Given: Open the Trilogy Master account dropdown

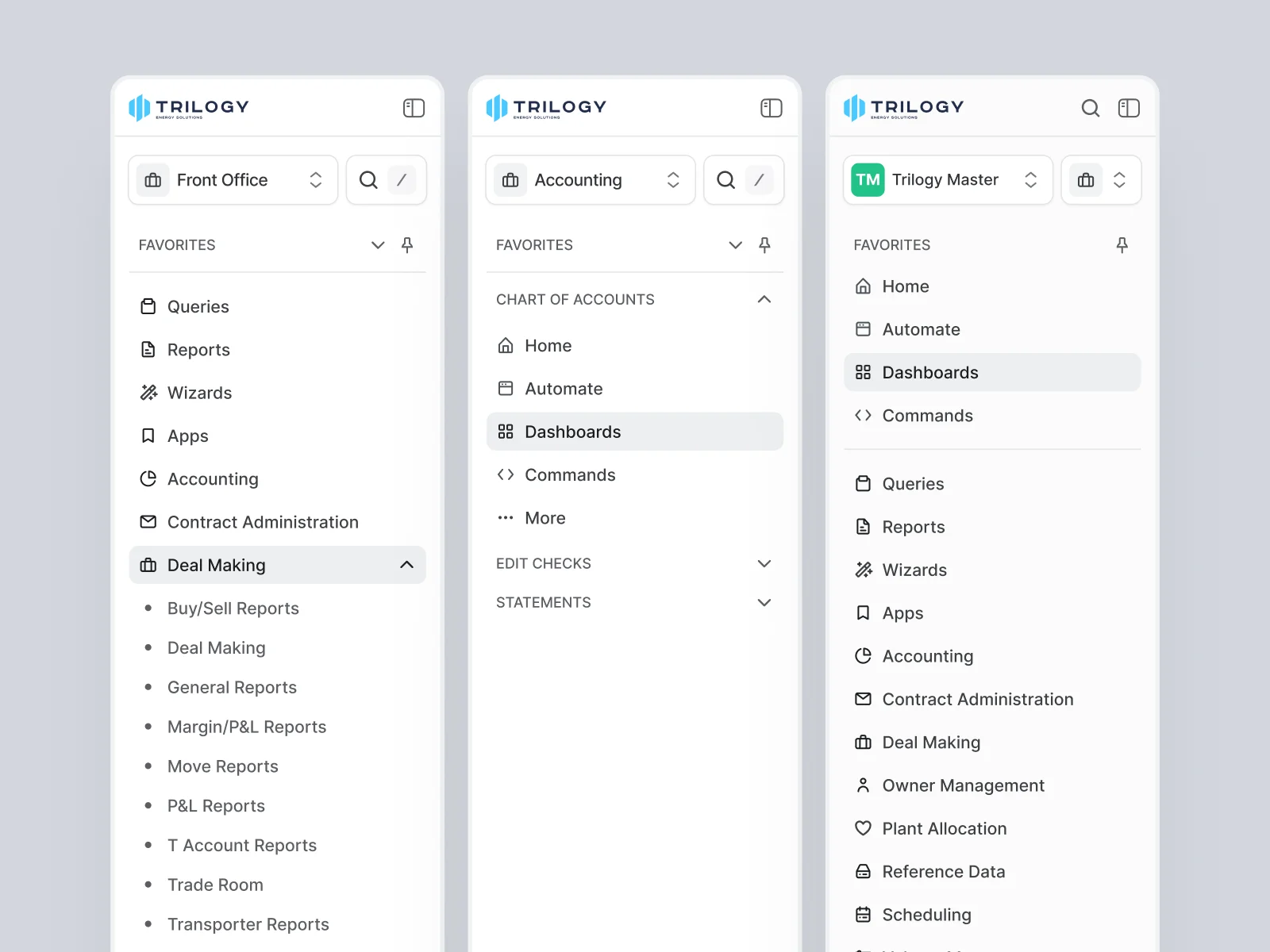Looking at the screenshot, I should tap(948, 180).
